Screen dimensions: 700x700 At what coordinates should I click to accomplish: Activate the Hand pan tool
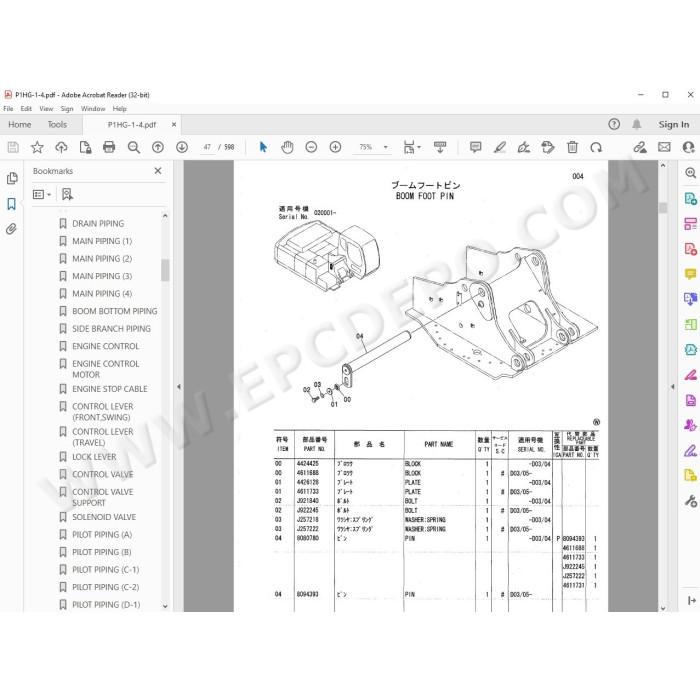[x=287, y=147]
